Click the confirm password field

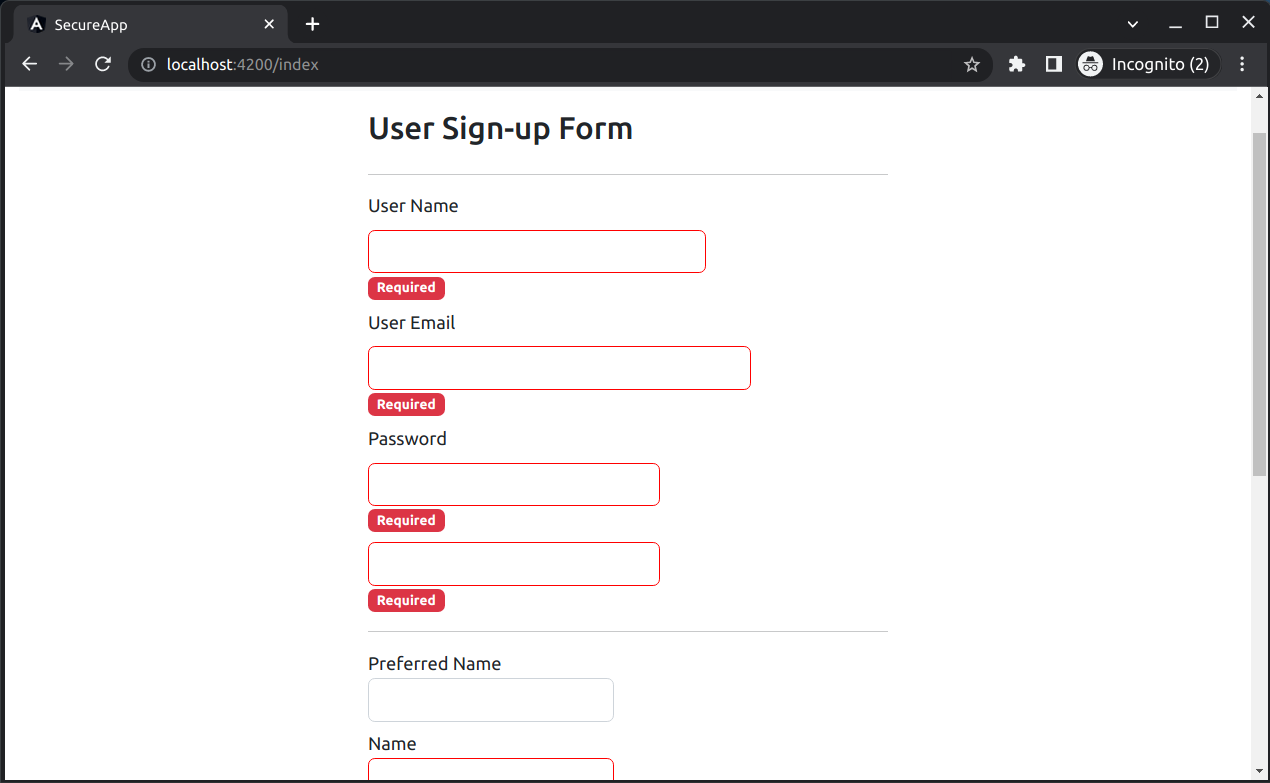pyautogui.click(x=514, y=564)
